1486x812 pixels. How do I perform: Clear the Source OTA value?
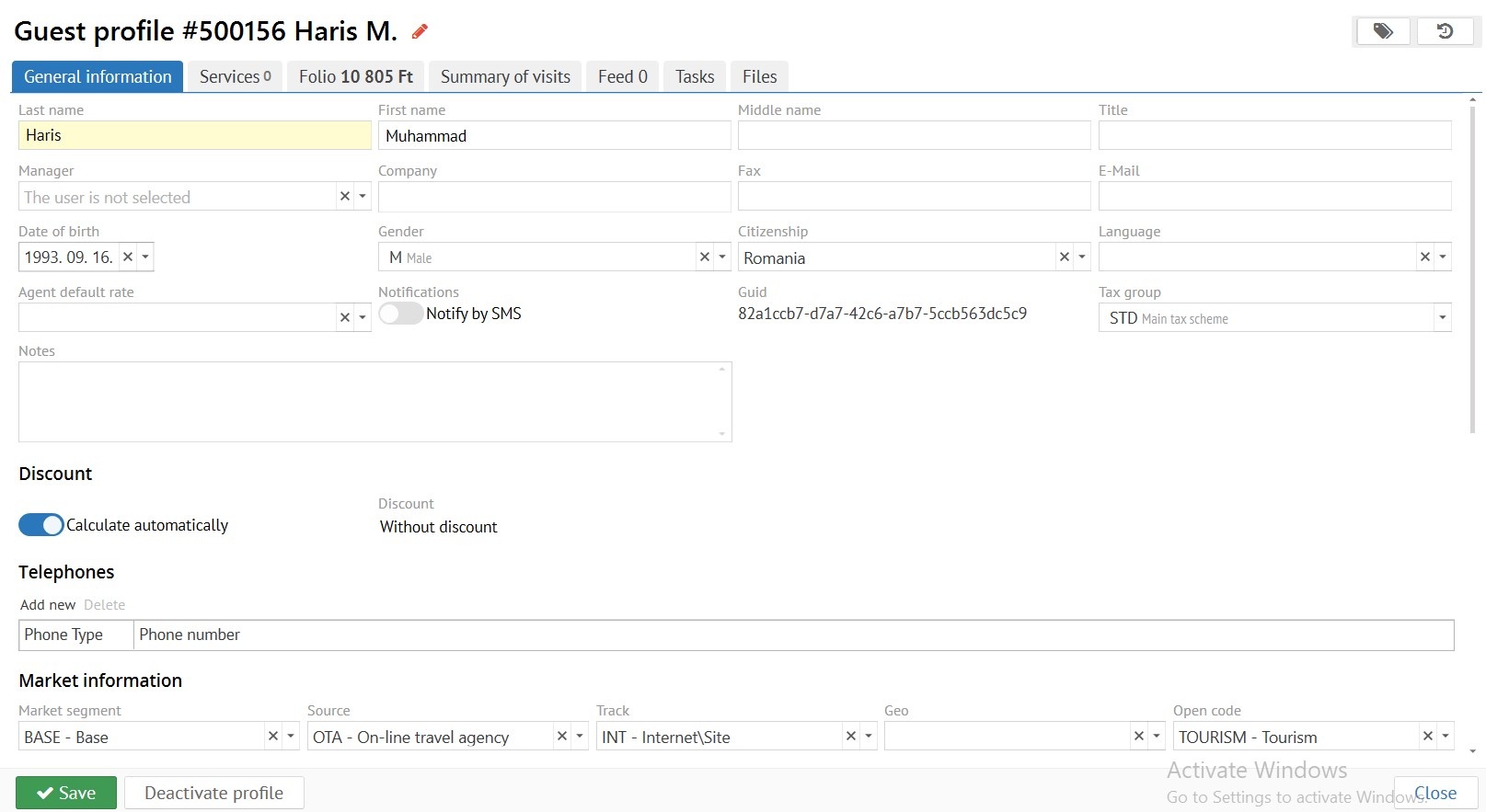pos(562,737)
